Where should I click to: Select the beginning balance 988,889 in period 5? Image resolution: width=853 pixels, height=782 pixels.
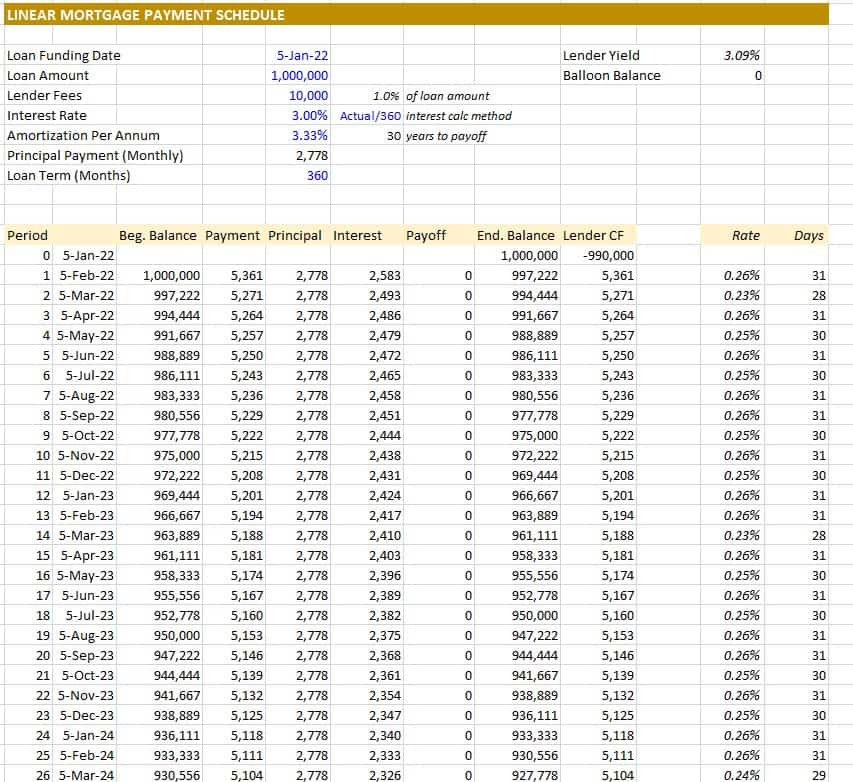(x=177, y=356)
